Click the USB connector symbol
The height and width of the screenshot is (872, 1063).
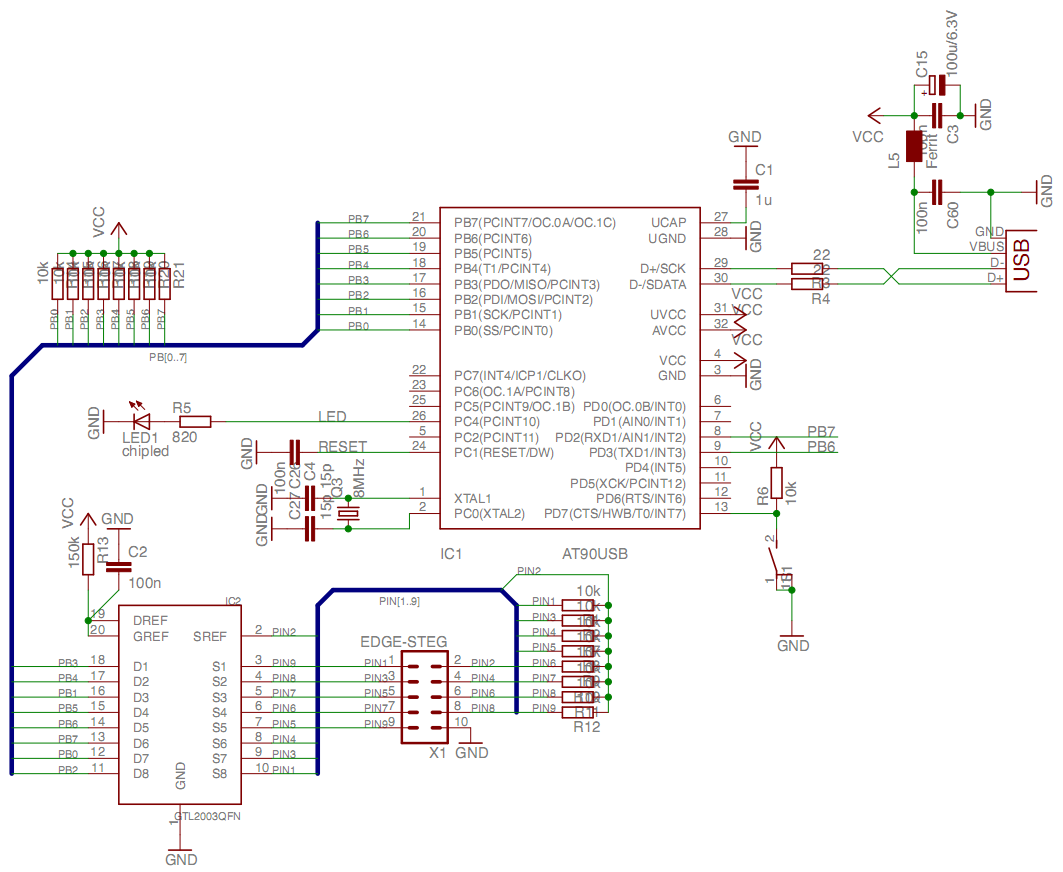pyautogui.click(x=1022, y=258)
